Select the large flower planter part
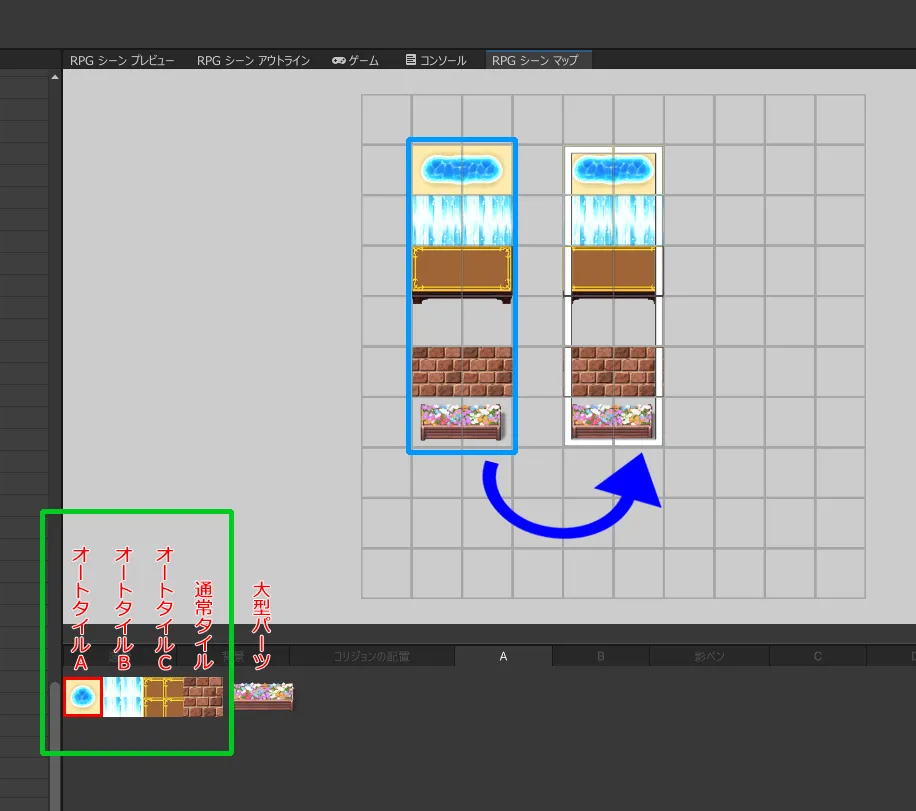Viewport: 916px width, 811px height. (x=263, y=696)
